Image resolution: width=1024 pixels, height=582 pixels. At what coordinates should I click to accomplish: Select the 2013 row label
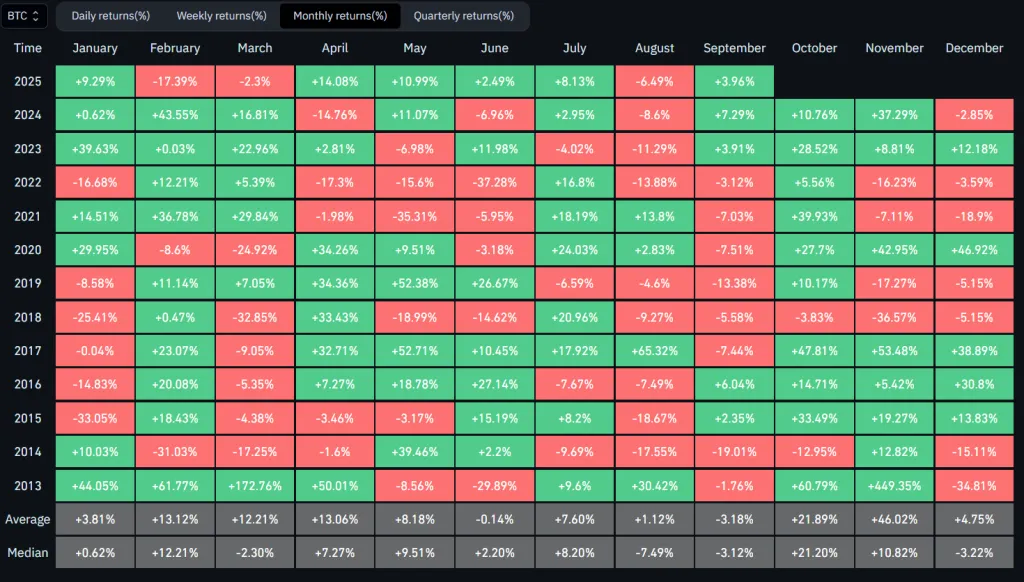click(28, 487)
